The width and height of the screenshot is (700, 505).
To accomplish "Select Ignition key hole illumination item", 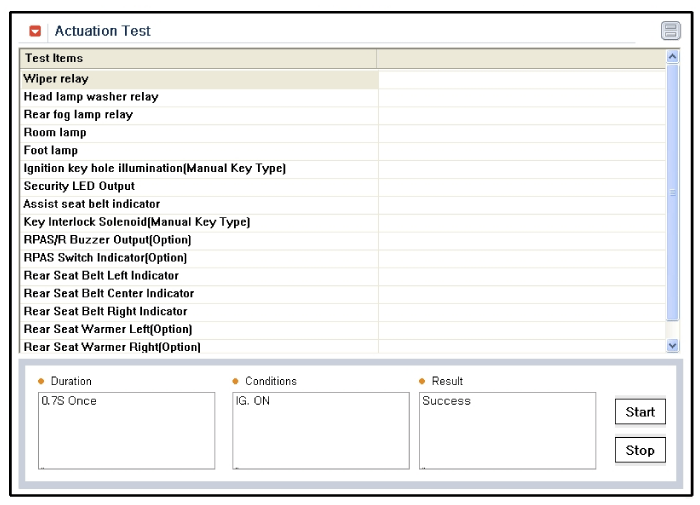I will coord(155,169).
